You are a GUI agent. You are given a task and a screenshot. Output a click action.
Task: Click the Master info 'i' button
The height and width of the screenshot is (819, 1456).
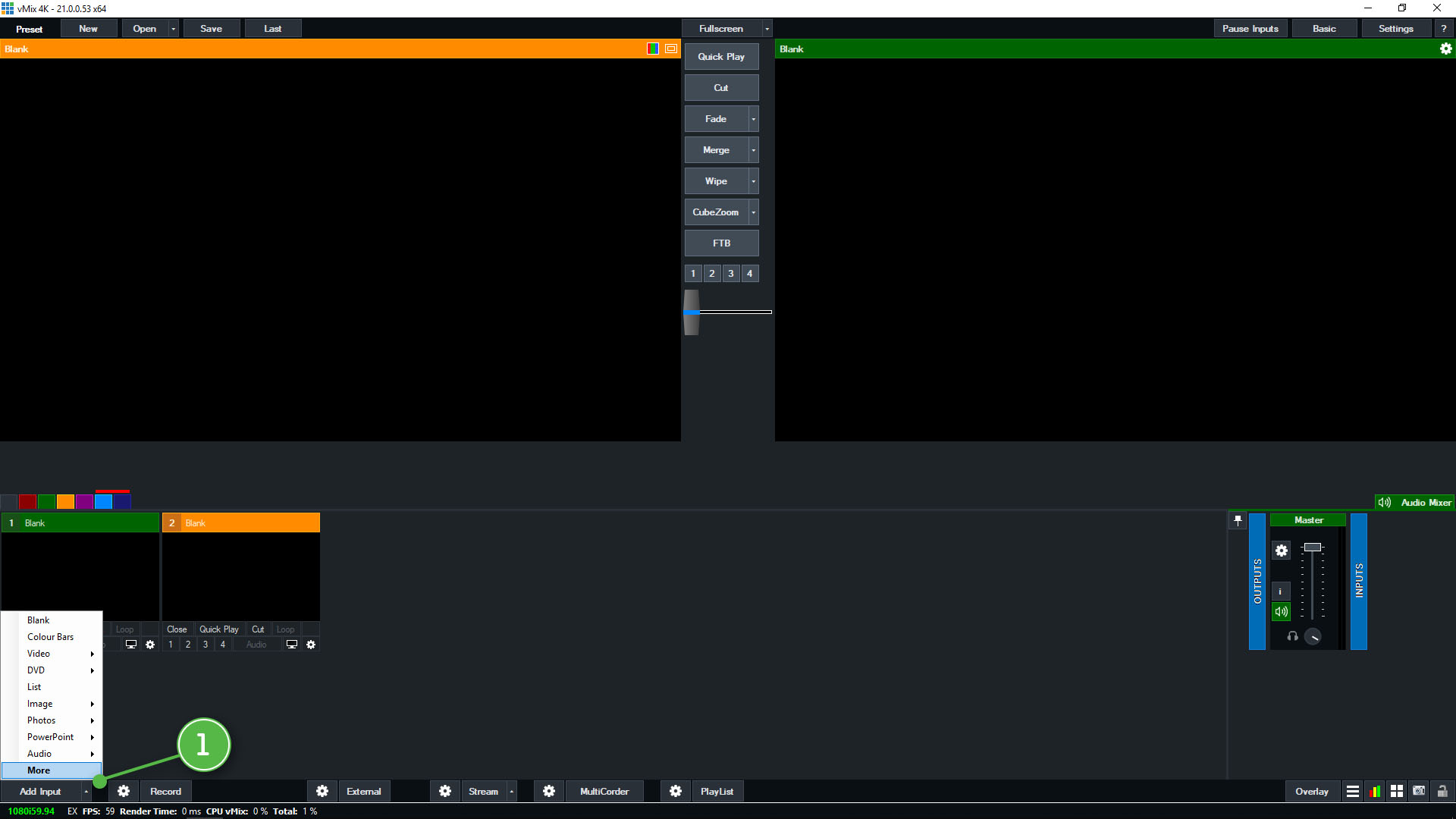[1281, 591]
